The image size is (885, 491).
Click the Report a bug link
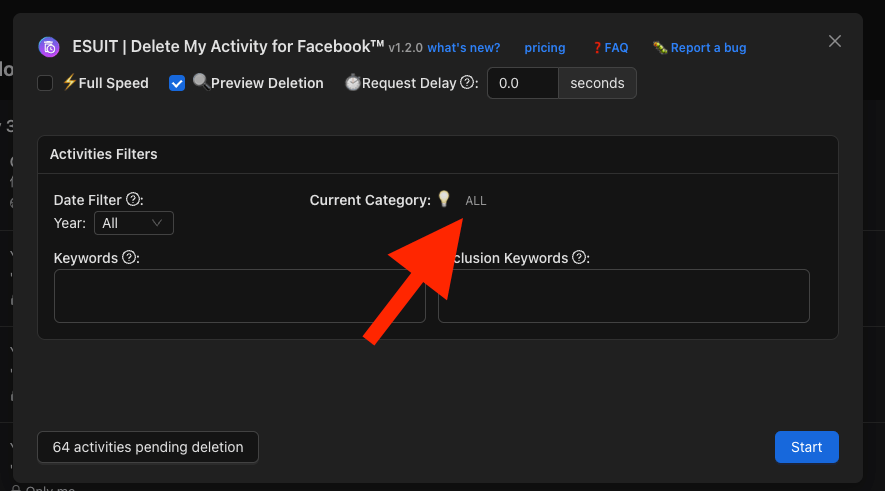(x=700, y=48)
